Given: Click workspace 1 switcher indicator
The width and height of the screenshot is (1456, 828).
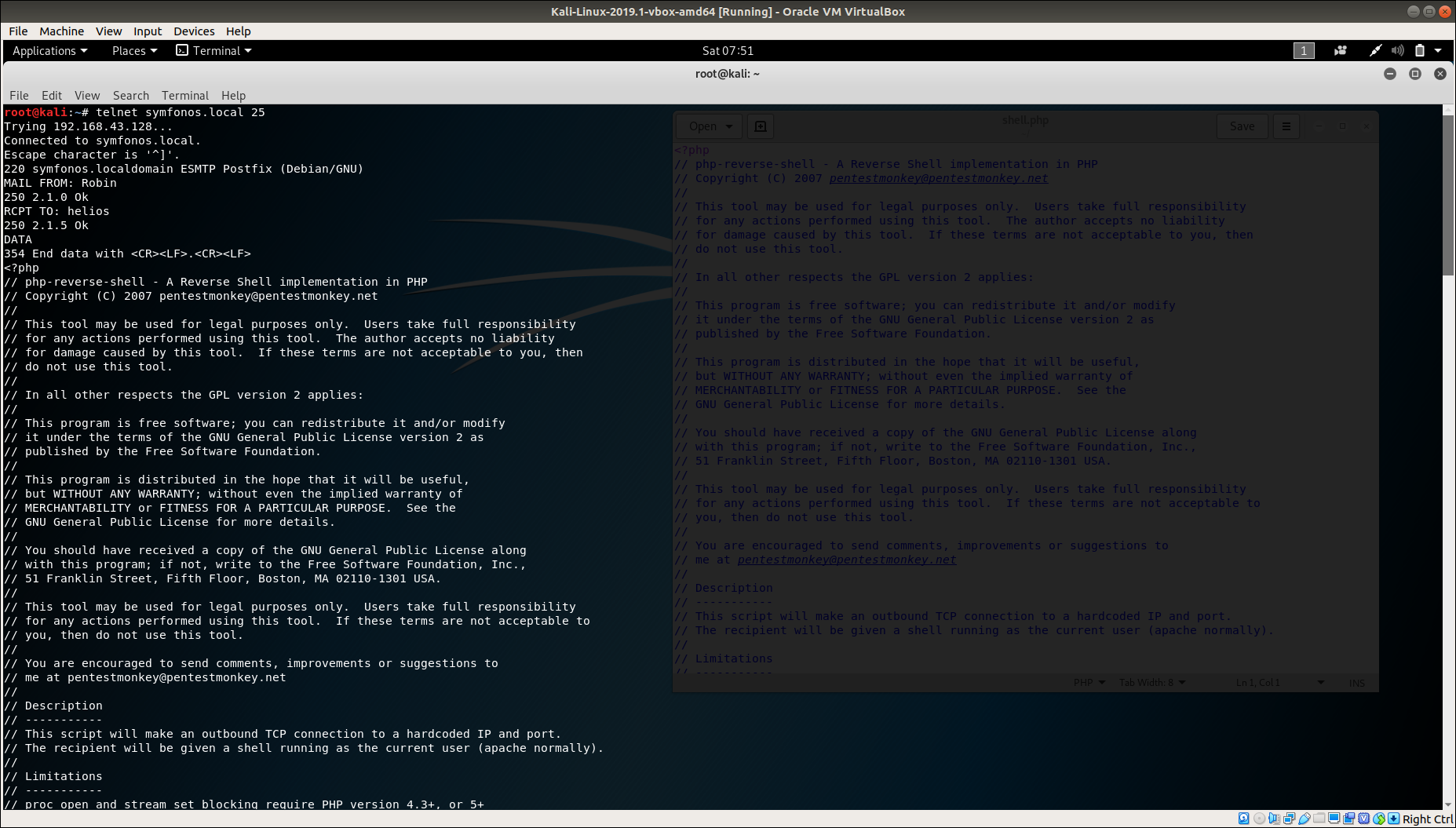Looking at the screenshot, I should point(1304,50).
